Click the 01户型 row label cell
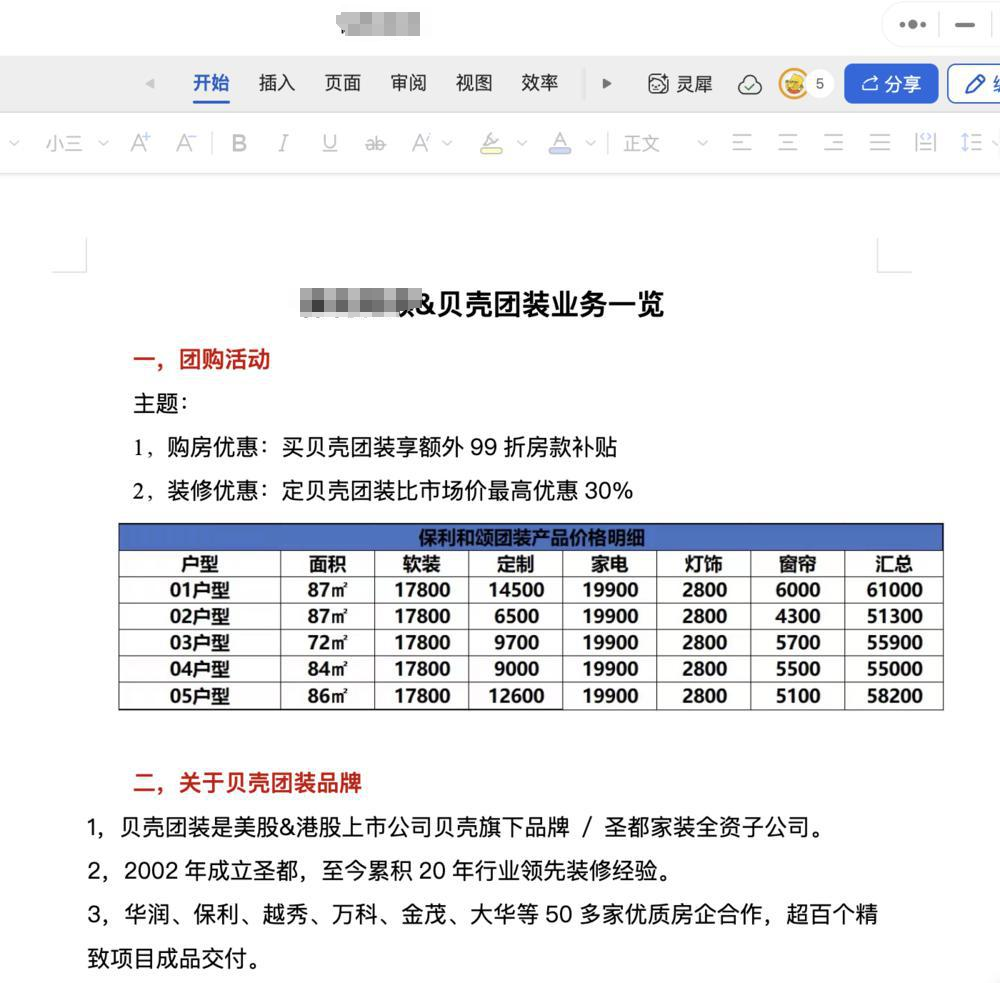Viewport: 1000px width, 983px height. (x=200, y=590)
